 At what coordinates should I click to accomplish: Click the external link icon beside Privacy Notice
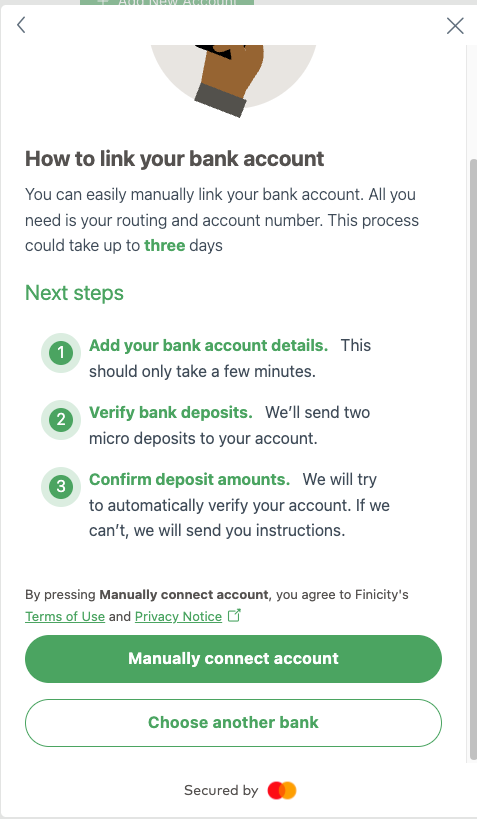point(235,615)
